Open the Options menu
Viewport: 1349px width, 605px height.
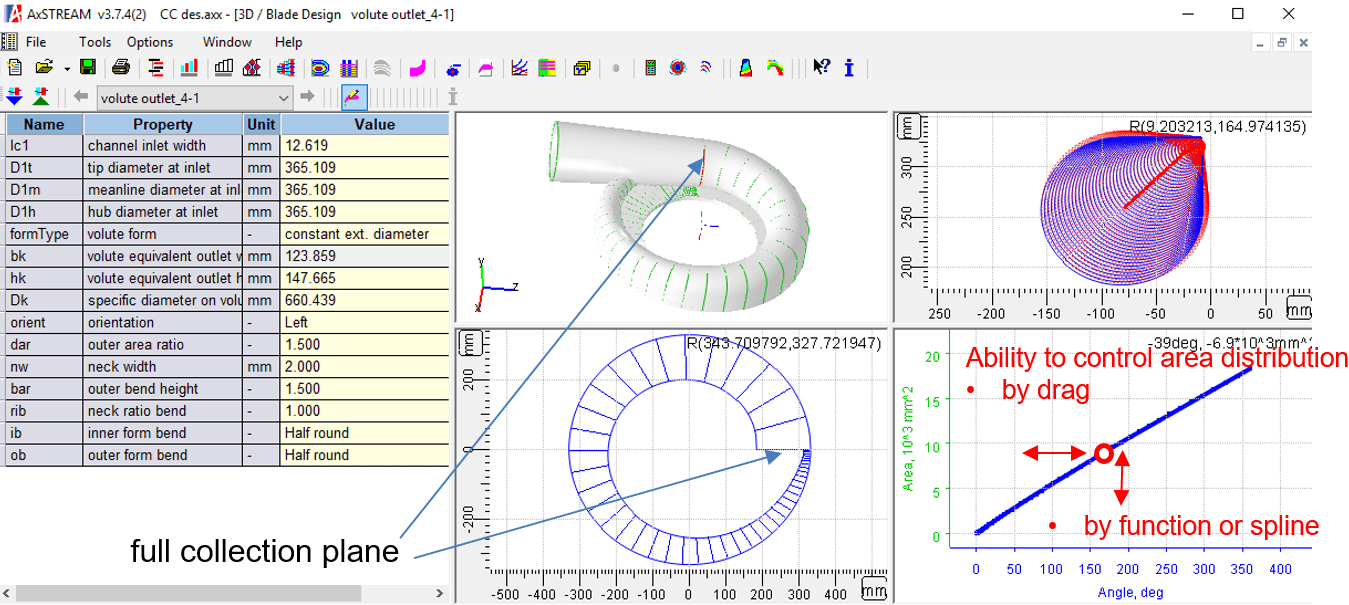point(150,42)
